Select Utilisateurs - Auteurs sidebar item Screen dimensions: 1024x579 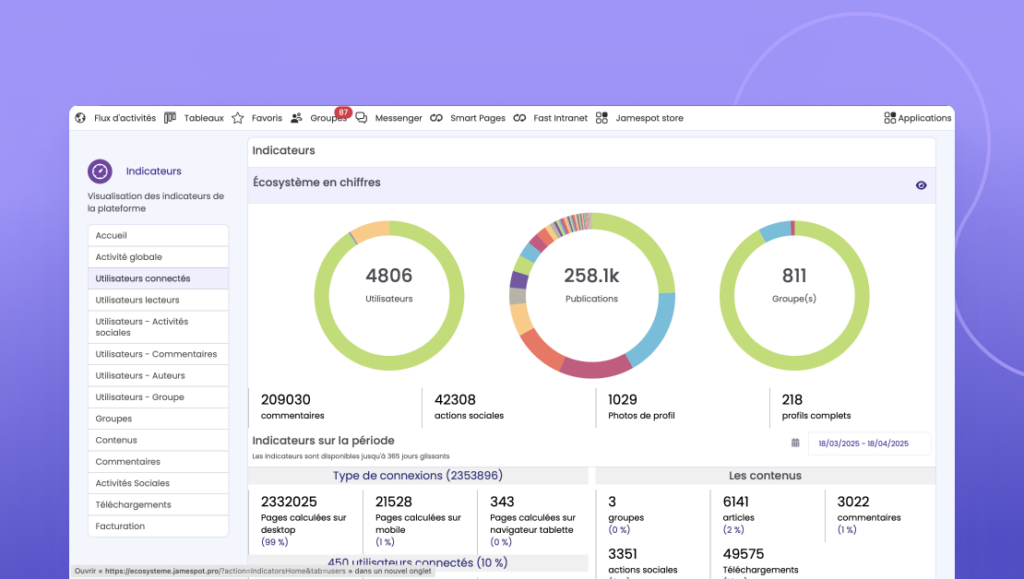click(158, 375)
